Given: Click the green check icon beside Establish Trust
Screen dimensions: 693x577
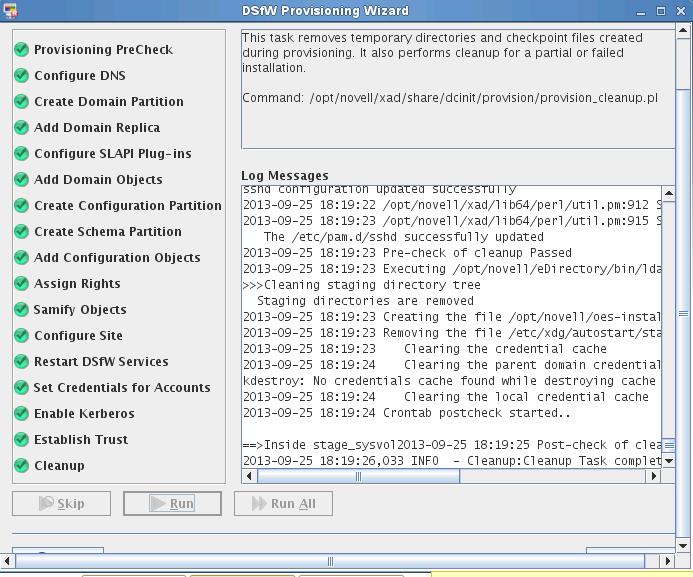Looking at the screenshot, I should point(21,440).
